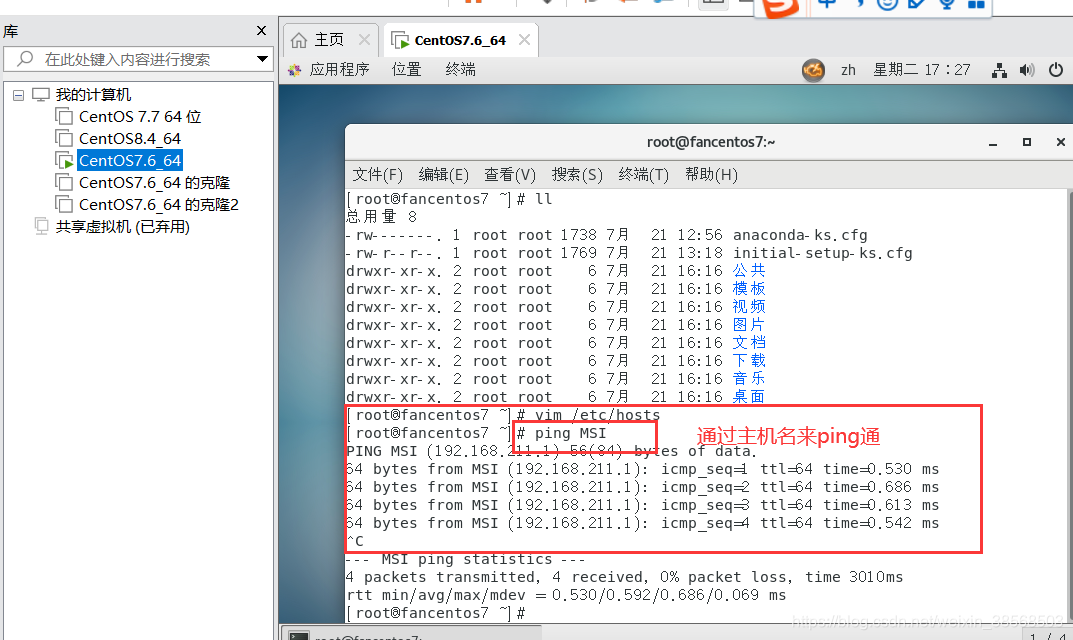Minimize the root@fancentos7 terminal window
This screenshot has height=640, width=1073.
pyautogui.click(x=992, y=142)
